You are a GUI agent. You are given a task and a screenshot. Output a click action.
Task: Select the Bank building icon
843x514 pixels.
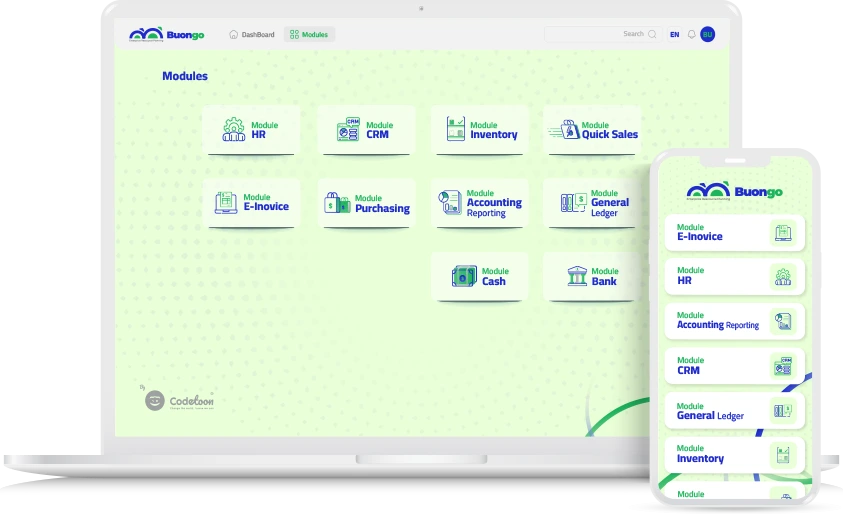pyautogui.click(x=577, y=276)
